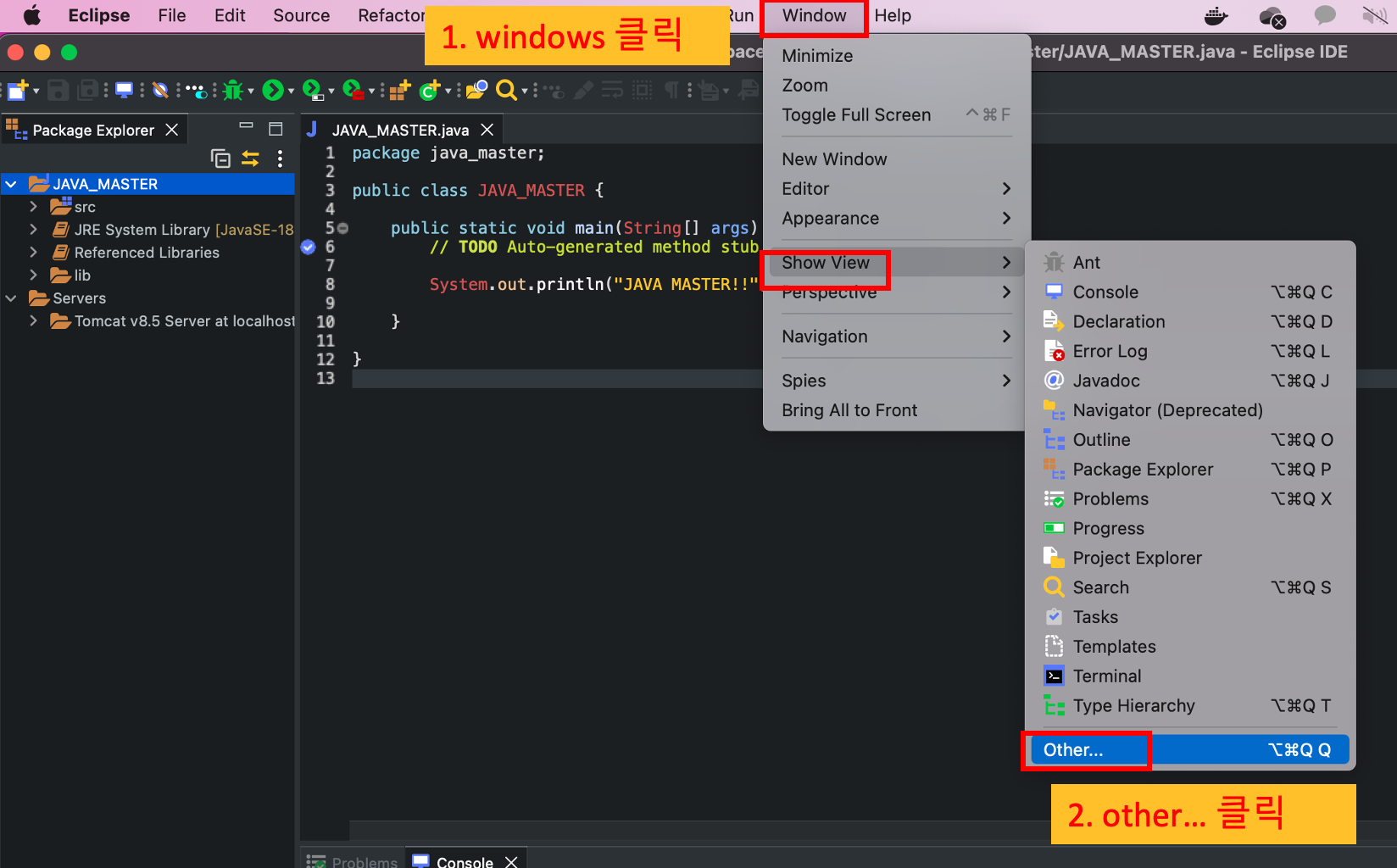Click the Open Type folder icon
Screen dimensions: 1397x868
tap(476, 90)
